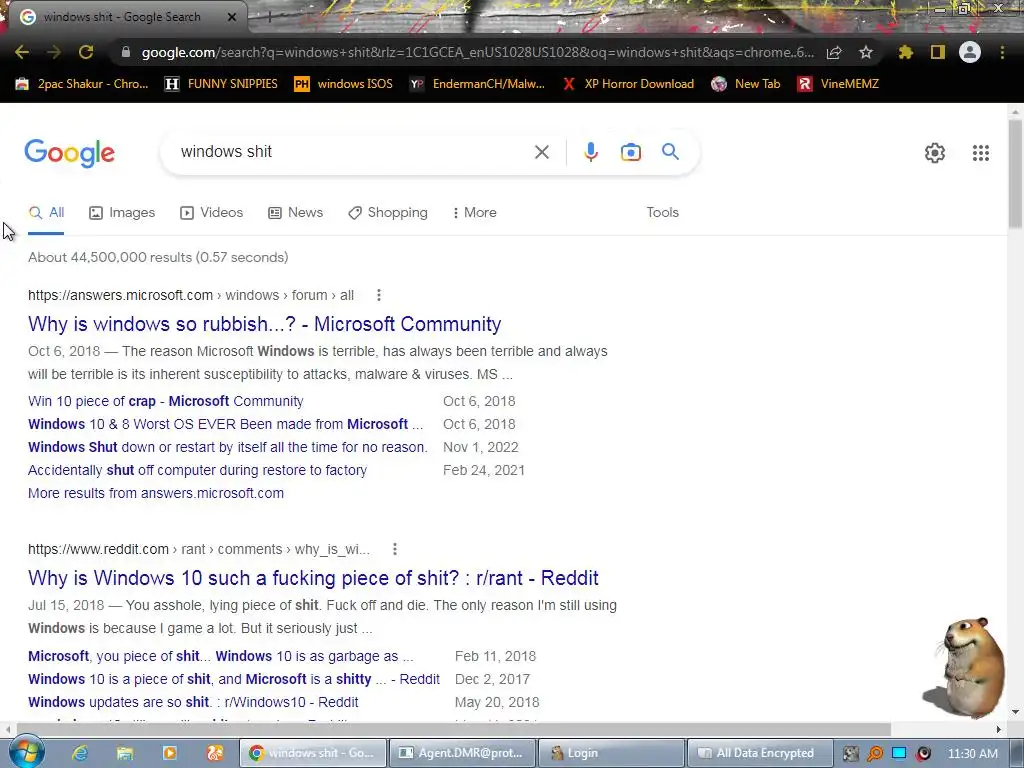Launch Internet Explorer from taskbar
This screenshot has height=768, width=1024.
click(x=80, y=753)
